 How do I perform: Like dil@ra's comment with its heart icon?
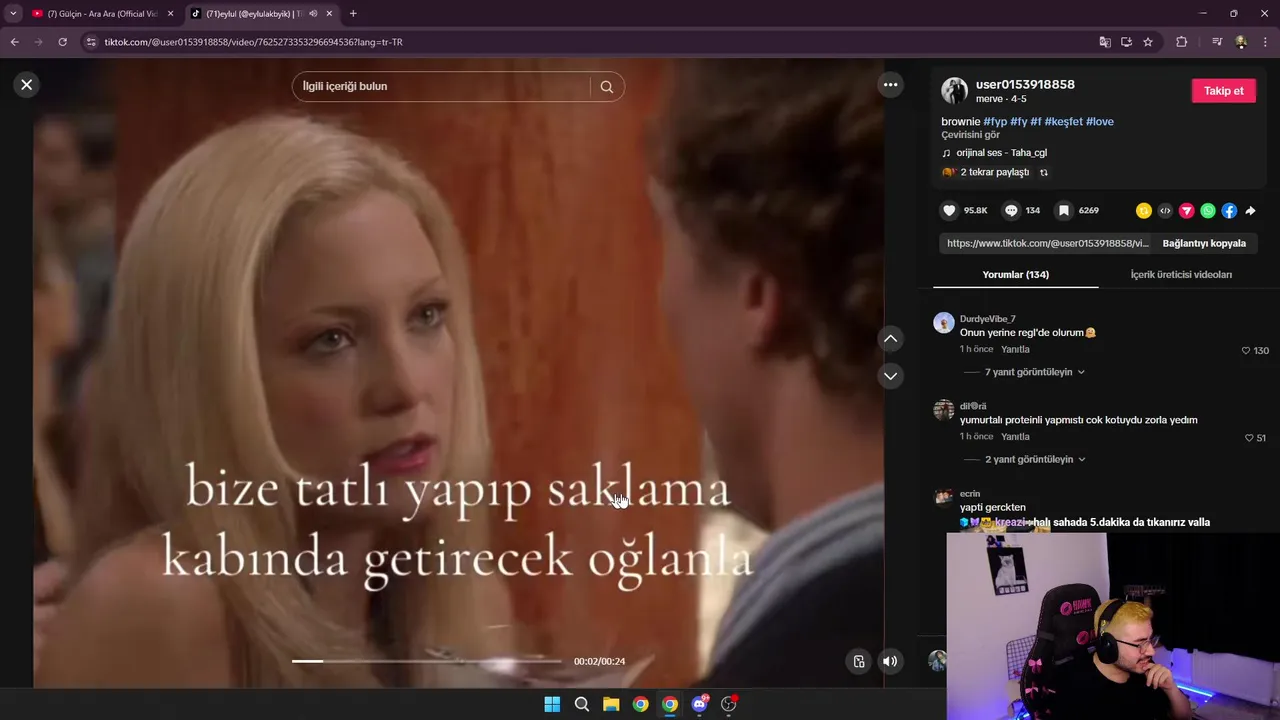[1249, 438]
